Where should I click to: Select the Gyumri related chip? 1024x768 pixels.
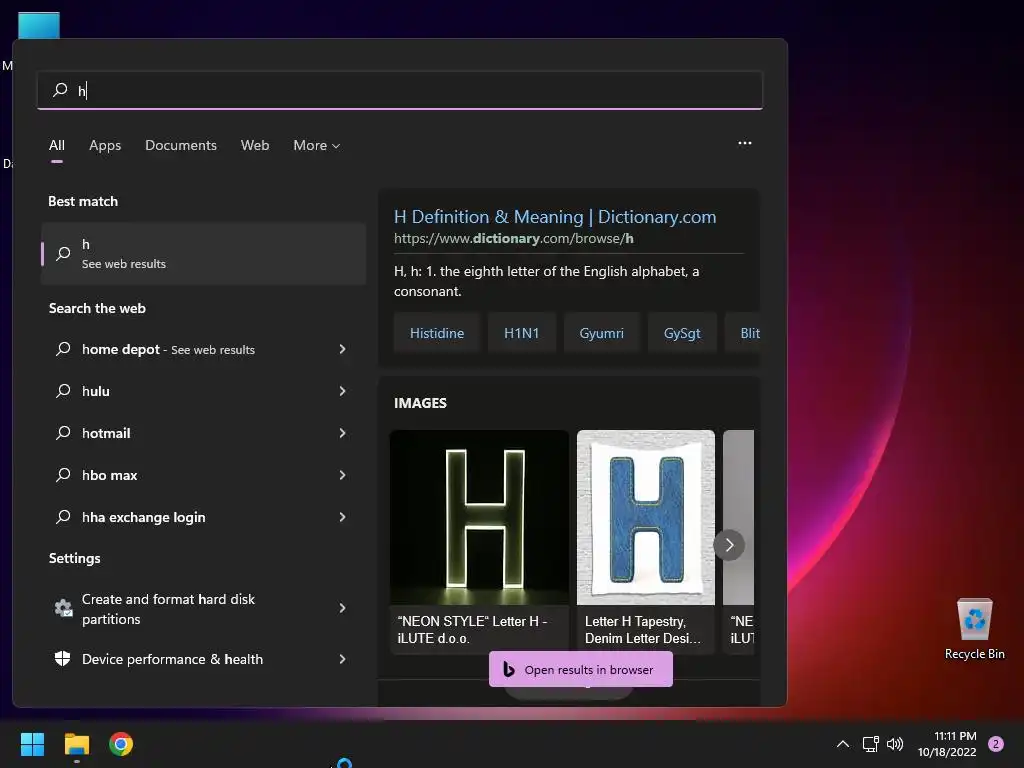(x=601, y=333)
